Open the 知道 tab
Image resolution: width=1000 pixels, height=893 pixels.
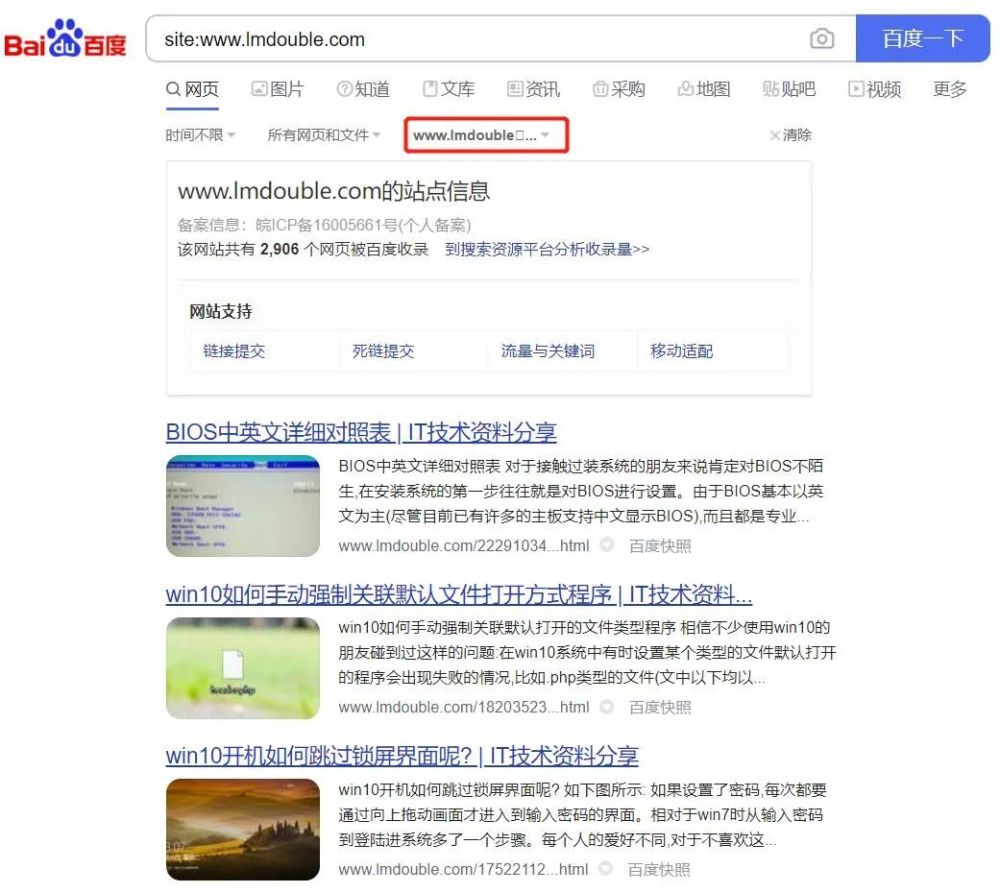click(x=364, y=89)
